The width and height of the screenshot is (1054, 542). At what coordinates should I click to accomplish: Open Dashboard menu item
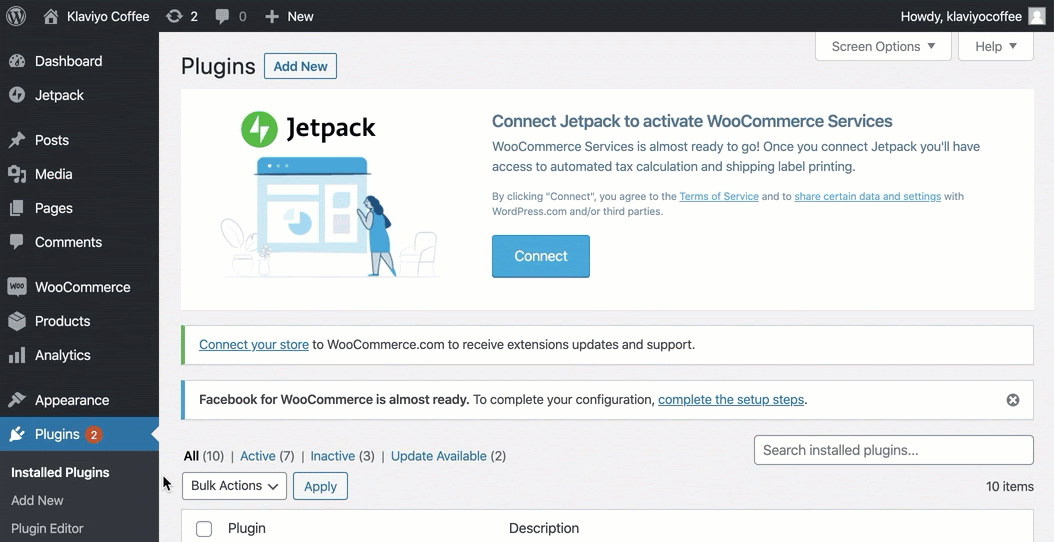[69, 61]
